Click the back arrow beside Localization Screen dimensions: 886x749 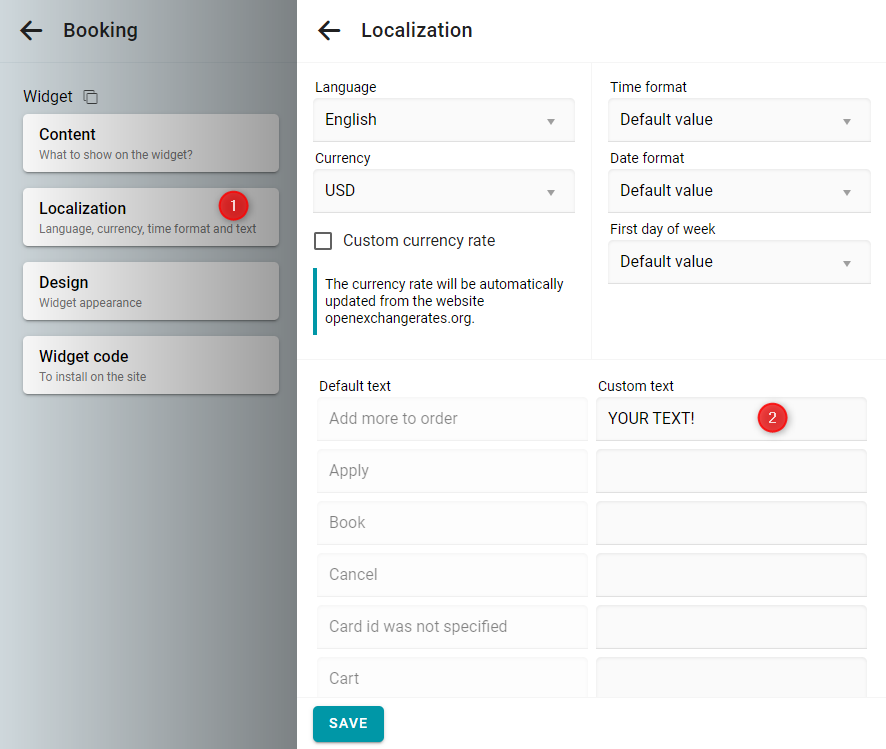[x=329, y=31]
